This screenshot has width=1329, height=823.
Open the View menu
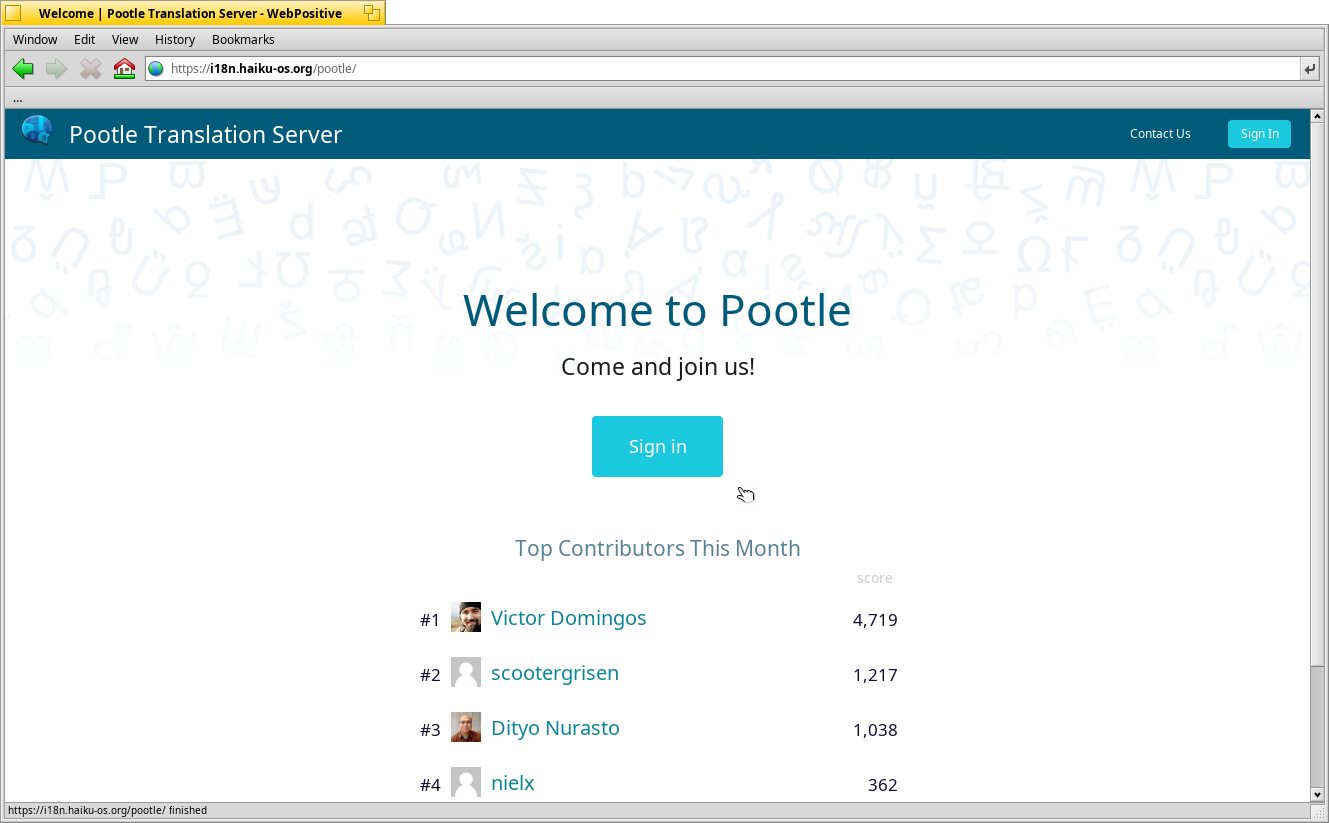coord(125,39)
